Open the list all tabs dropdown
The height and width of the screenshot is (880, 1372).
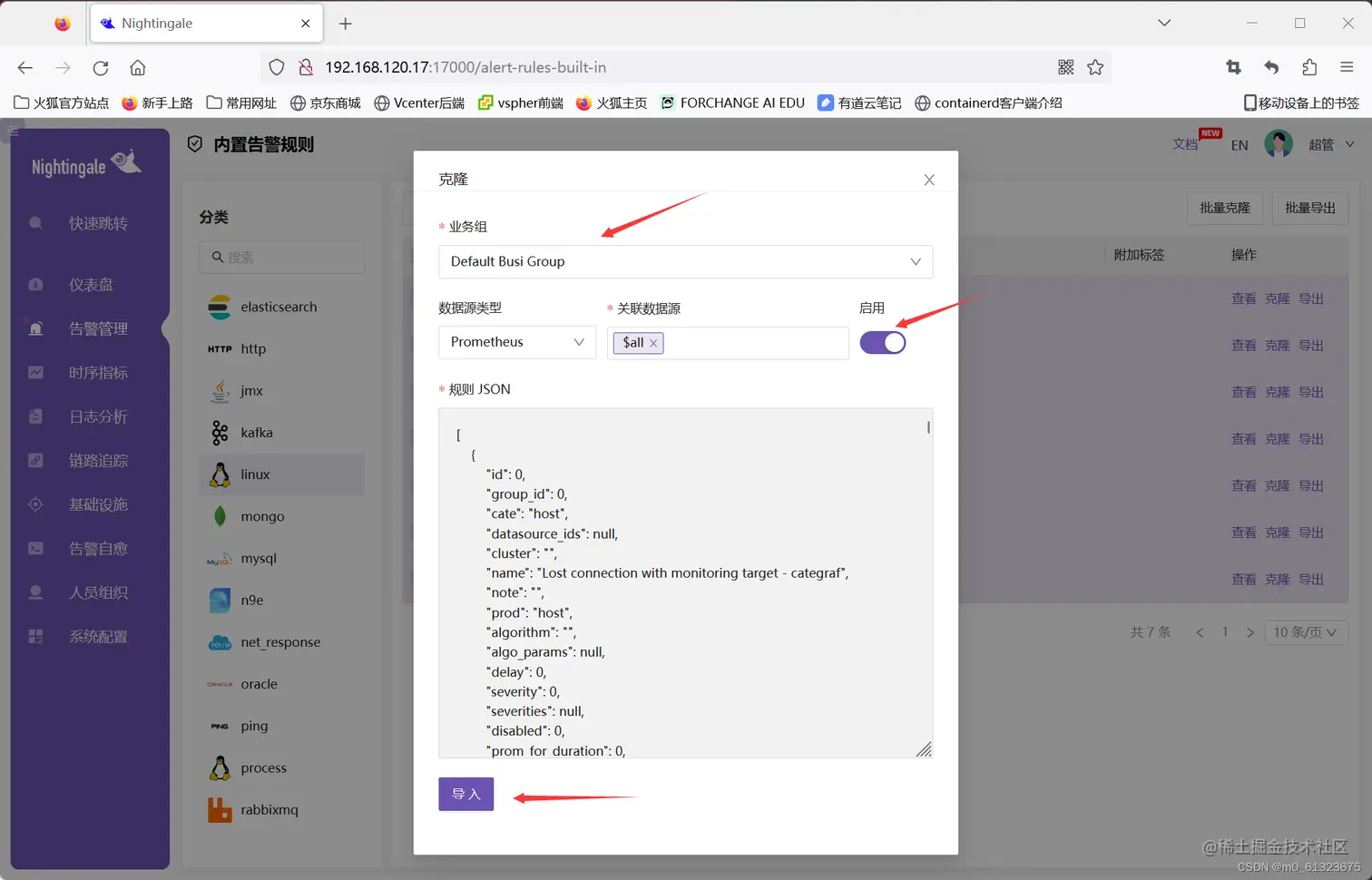[1164, 23]
